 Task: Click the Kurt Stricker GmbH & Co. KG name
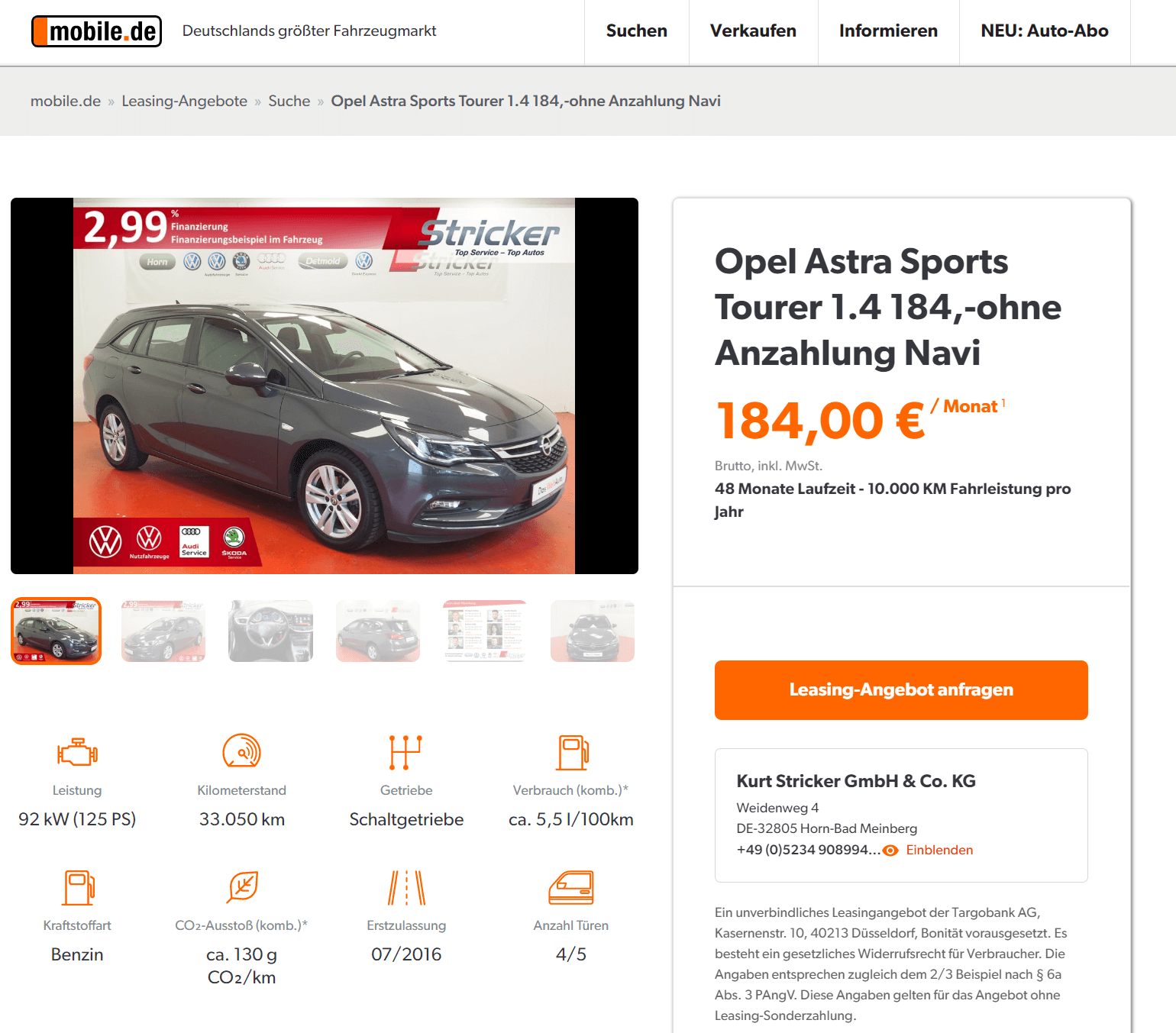point(856,781)
